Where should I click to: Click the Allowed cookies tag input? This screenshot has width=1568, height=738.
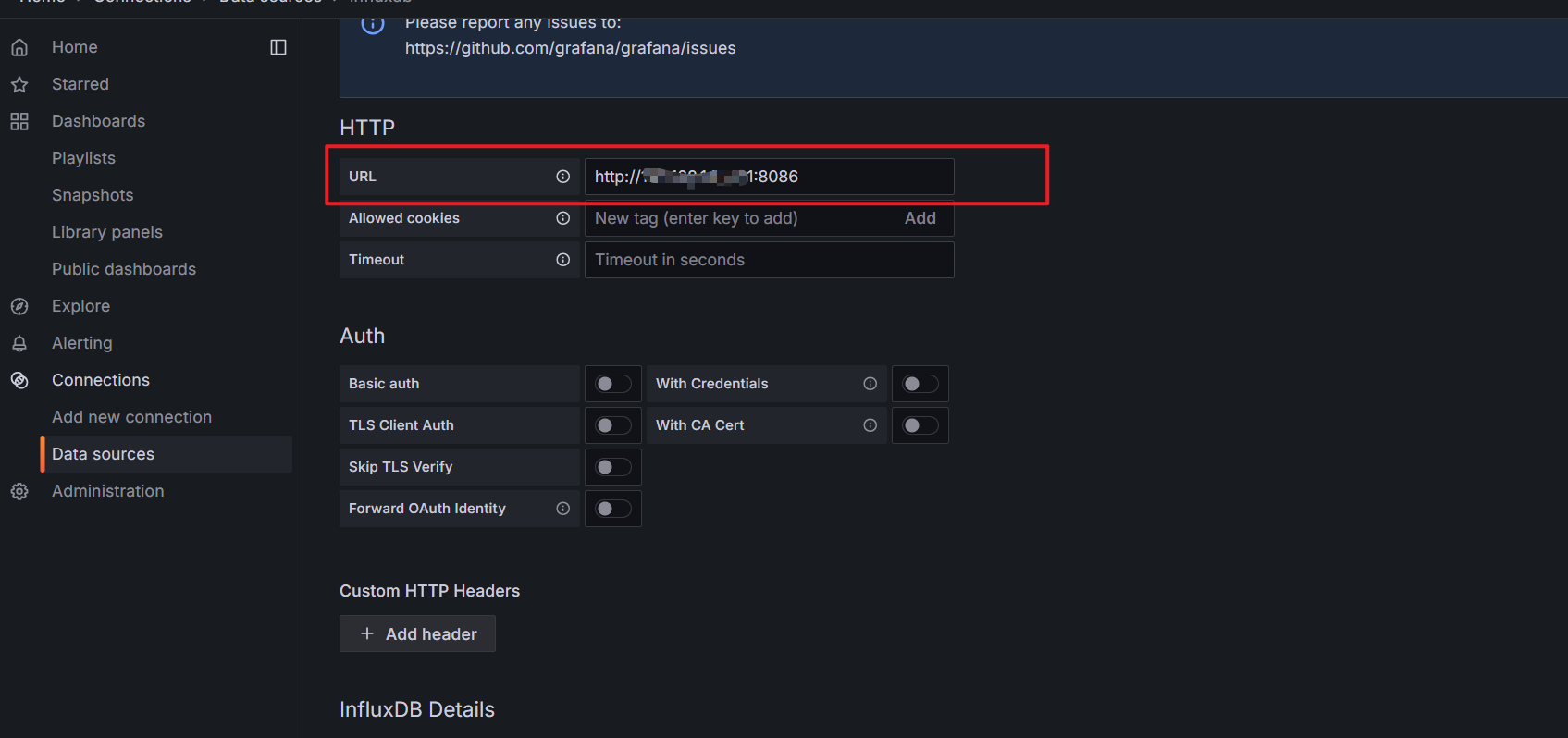740,218
